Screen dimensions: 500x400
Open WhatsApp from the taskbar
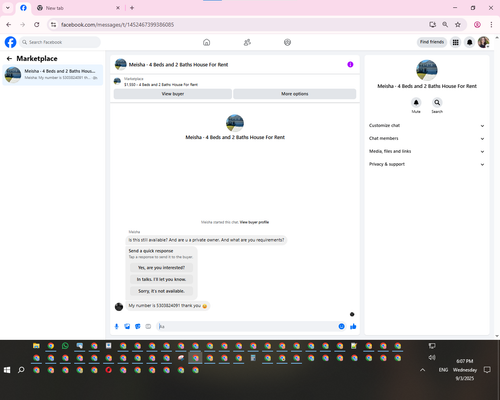point(65,346)
